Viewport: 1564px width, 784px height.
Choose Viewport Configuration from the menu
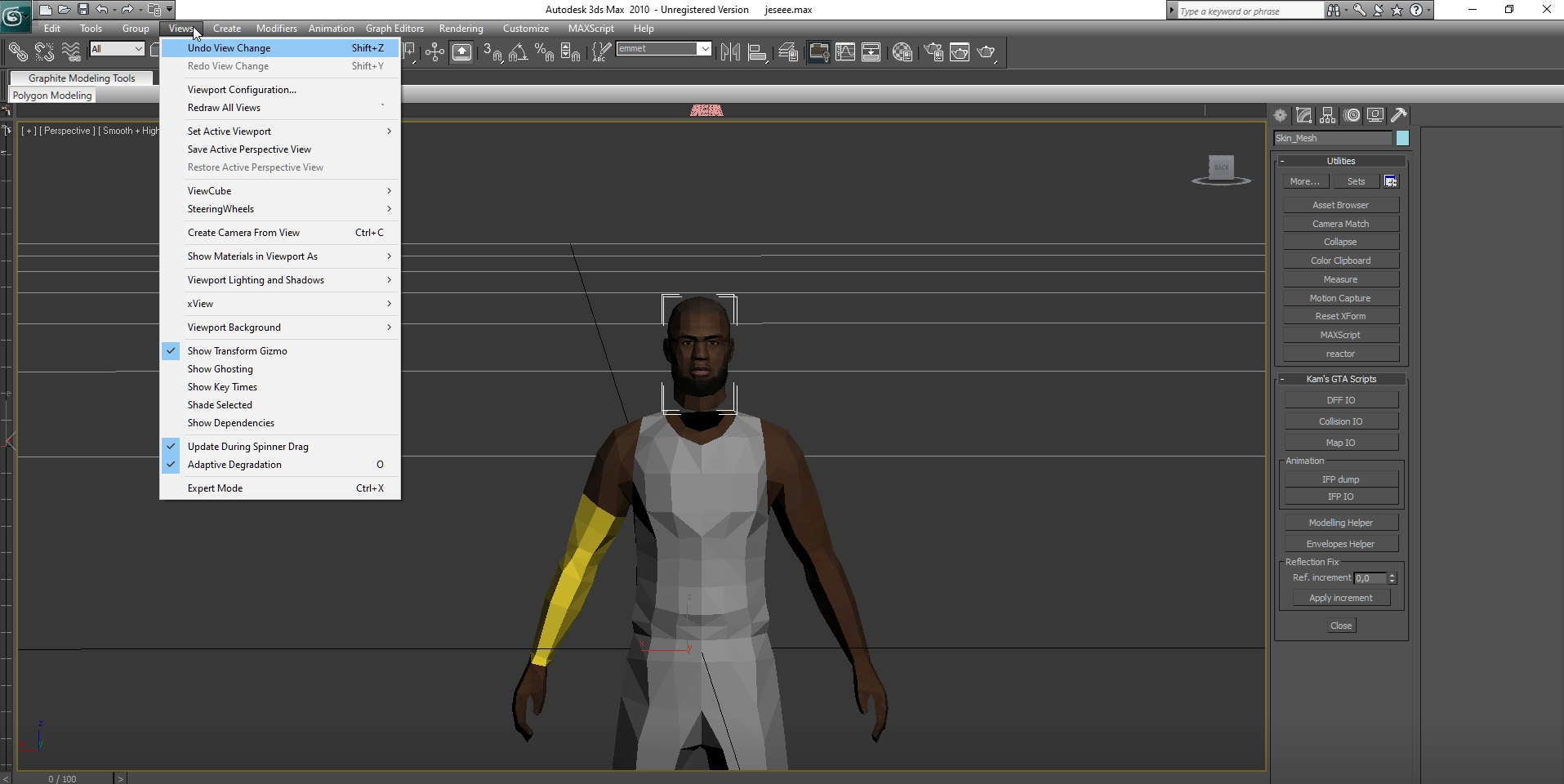point(242,90)
